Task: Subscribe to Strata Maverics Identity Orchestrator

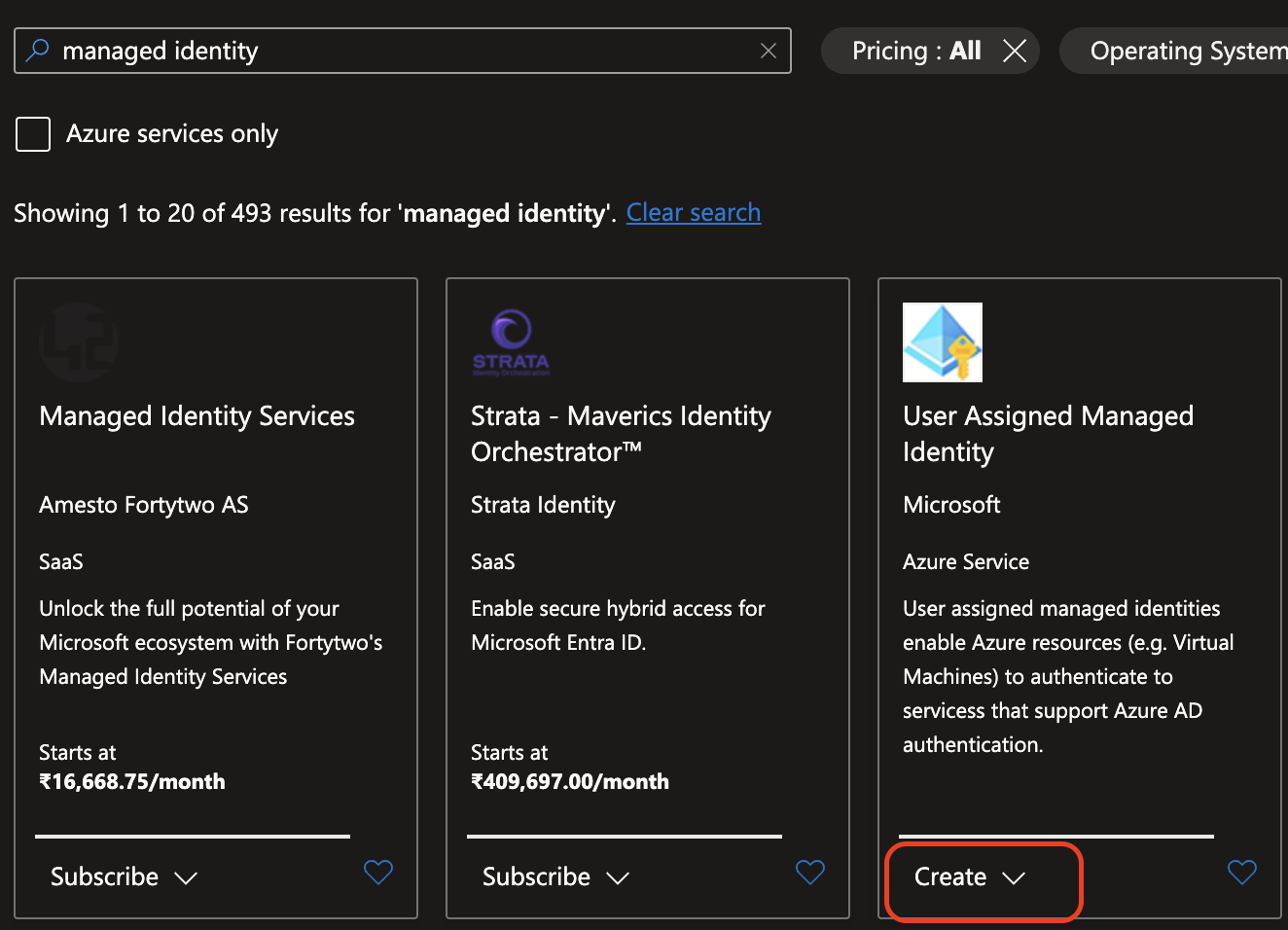Action: (x=536, y=876)
